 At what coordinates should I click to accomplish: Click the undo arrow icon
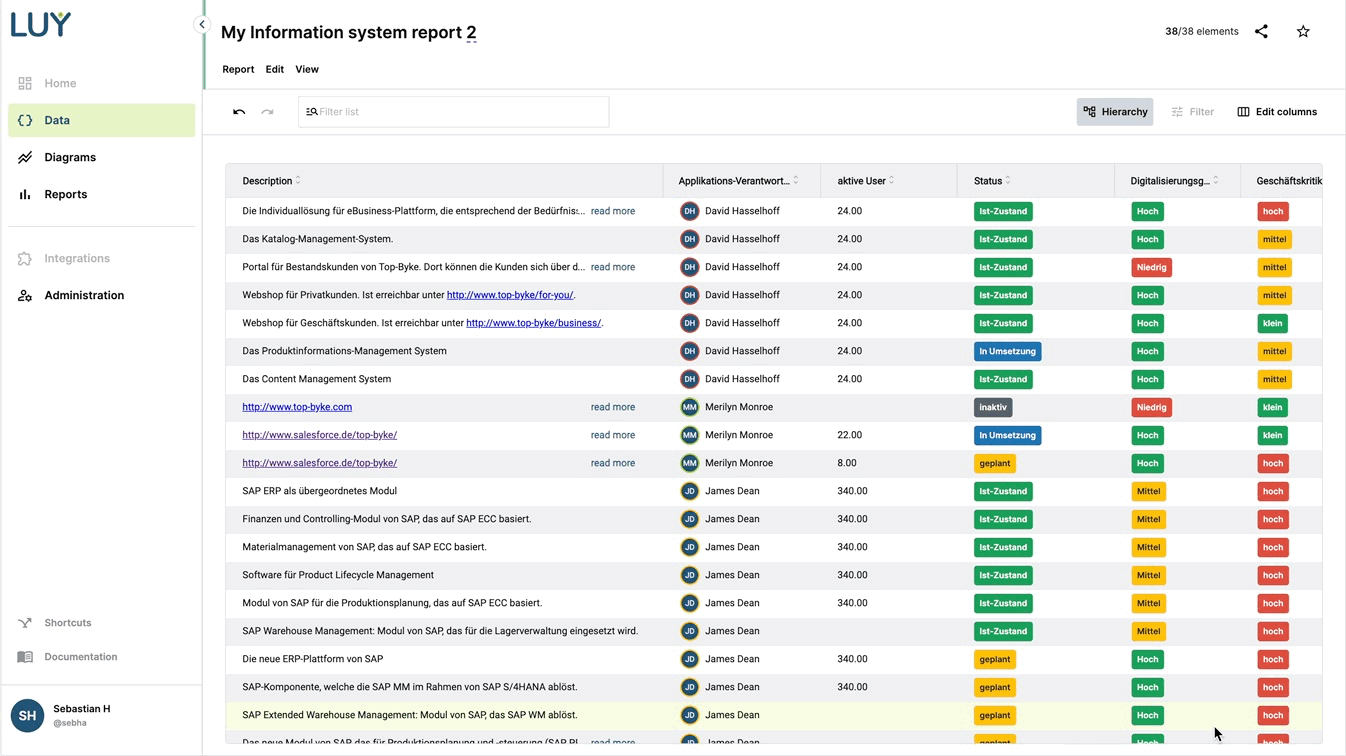click(239, 112)
